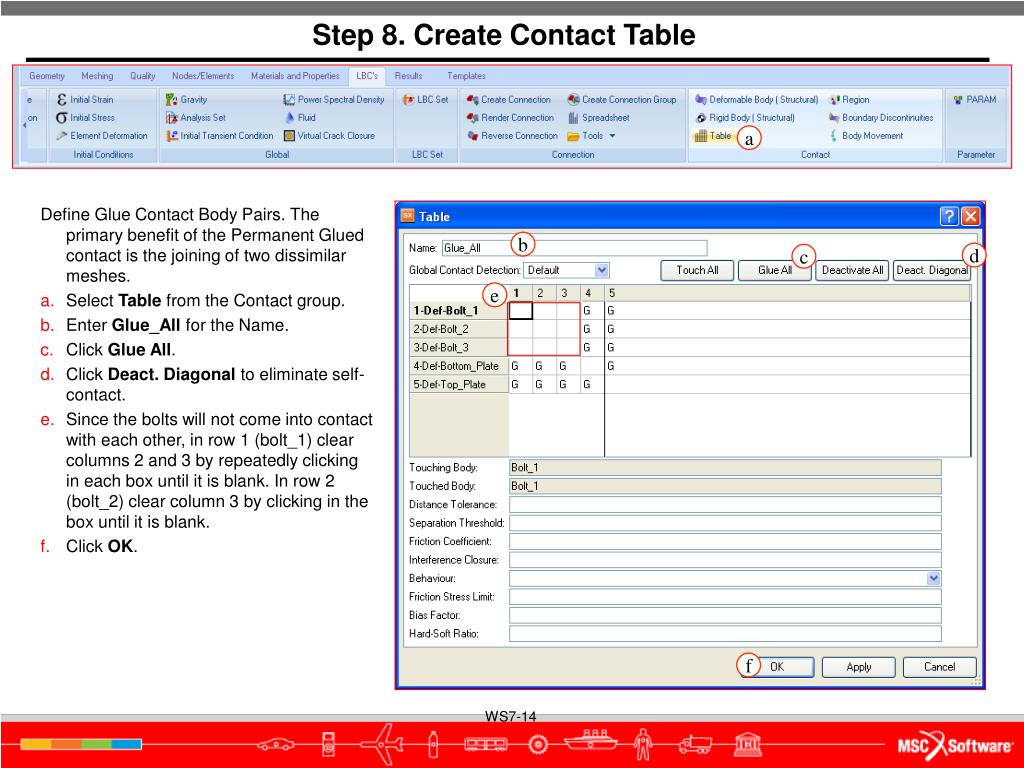
Task: Click the Render Connection icon
Action: 473,118
